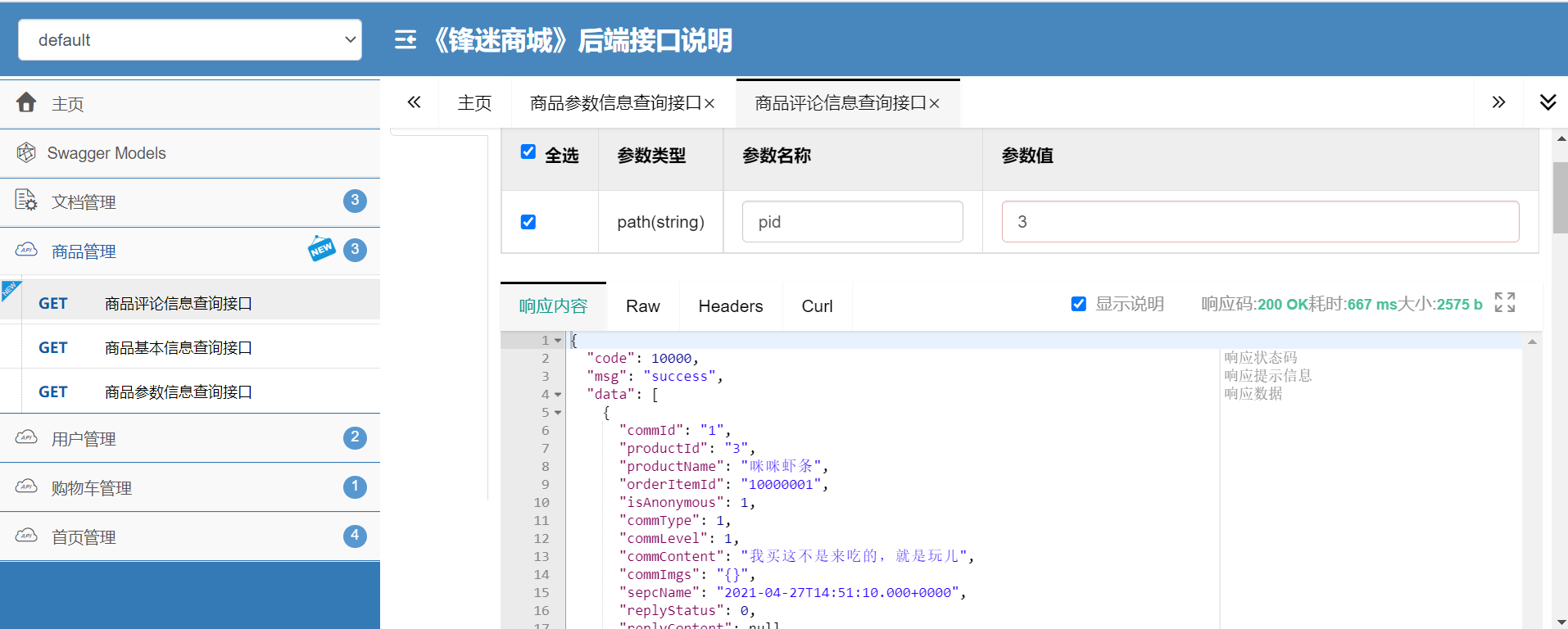Click the 用户管理 count badge 2

pos(355,437)
